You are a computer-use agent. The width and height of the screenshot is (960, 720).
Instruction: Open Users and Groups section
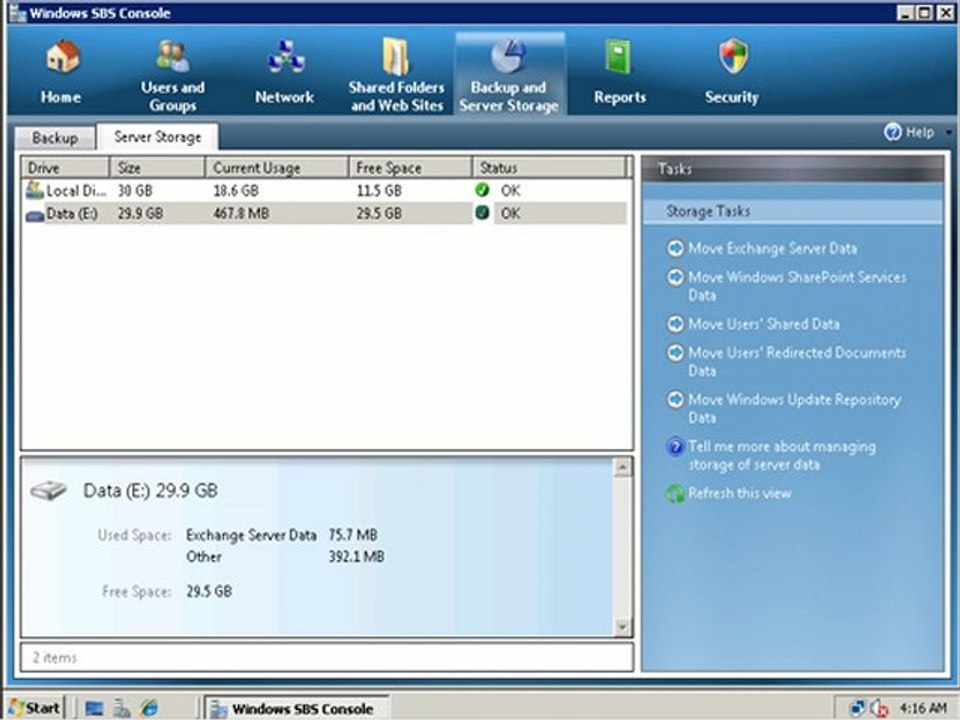pos(173,75)
